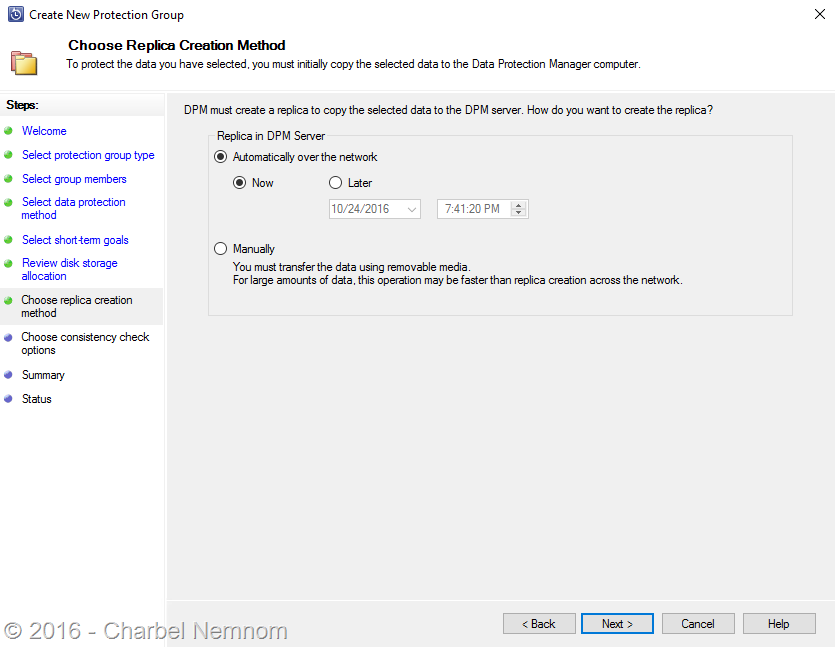This screenshot has height=647, width=835.
Task: Increase time with the spinner up arrow
Action: [519, 204]
